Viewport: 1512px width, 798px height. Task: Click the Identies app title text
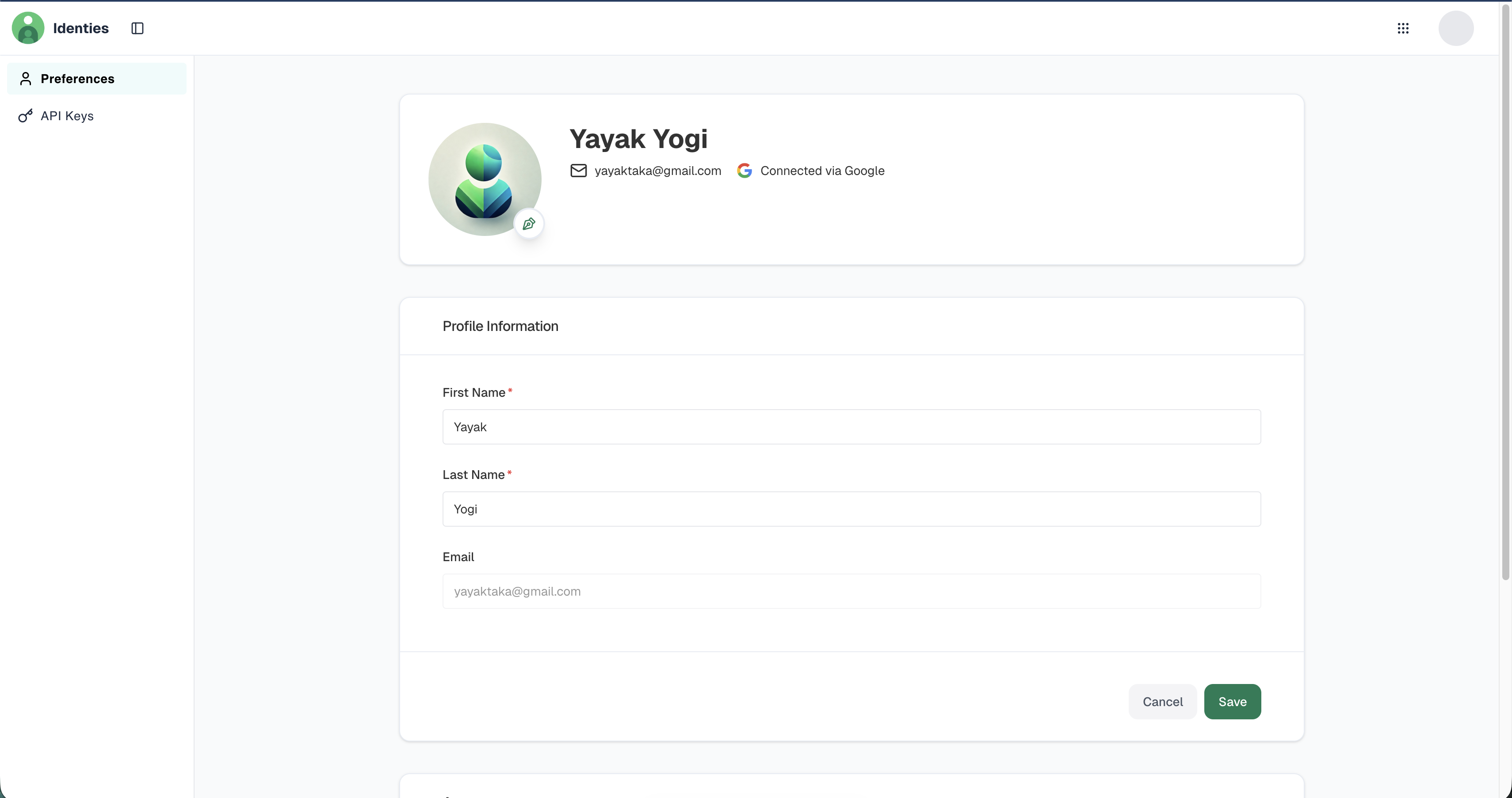80,28
